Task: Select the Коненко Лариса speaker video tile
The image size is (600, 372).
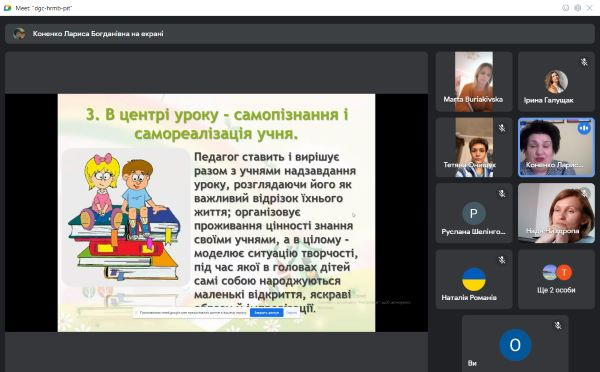Action: pyautogui.click(x=556, y=147)
